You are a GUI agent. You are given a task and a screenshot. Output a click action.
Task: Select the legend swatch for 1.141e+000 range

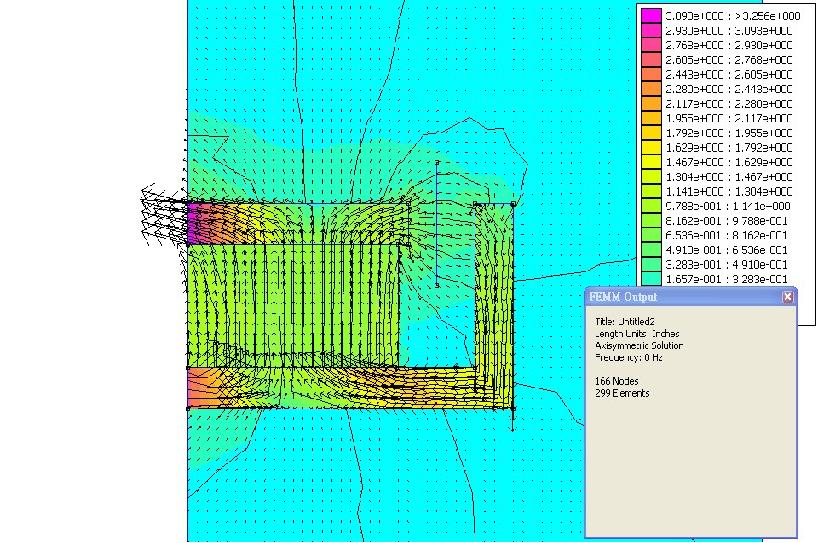coord(651,191)
